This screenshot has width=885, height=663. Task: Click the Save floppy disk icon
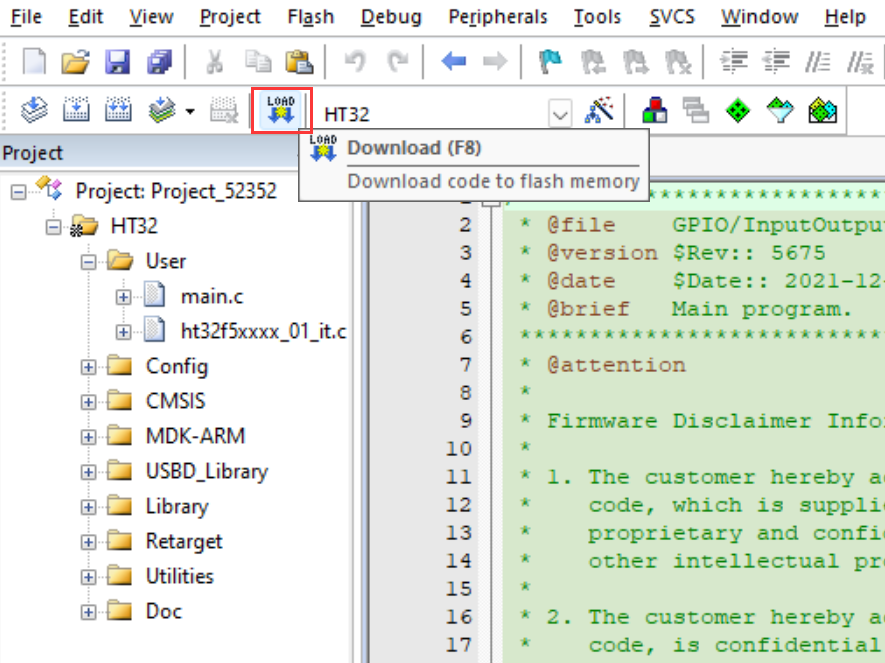pyautogui.click(x=117, y=63)
